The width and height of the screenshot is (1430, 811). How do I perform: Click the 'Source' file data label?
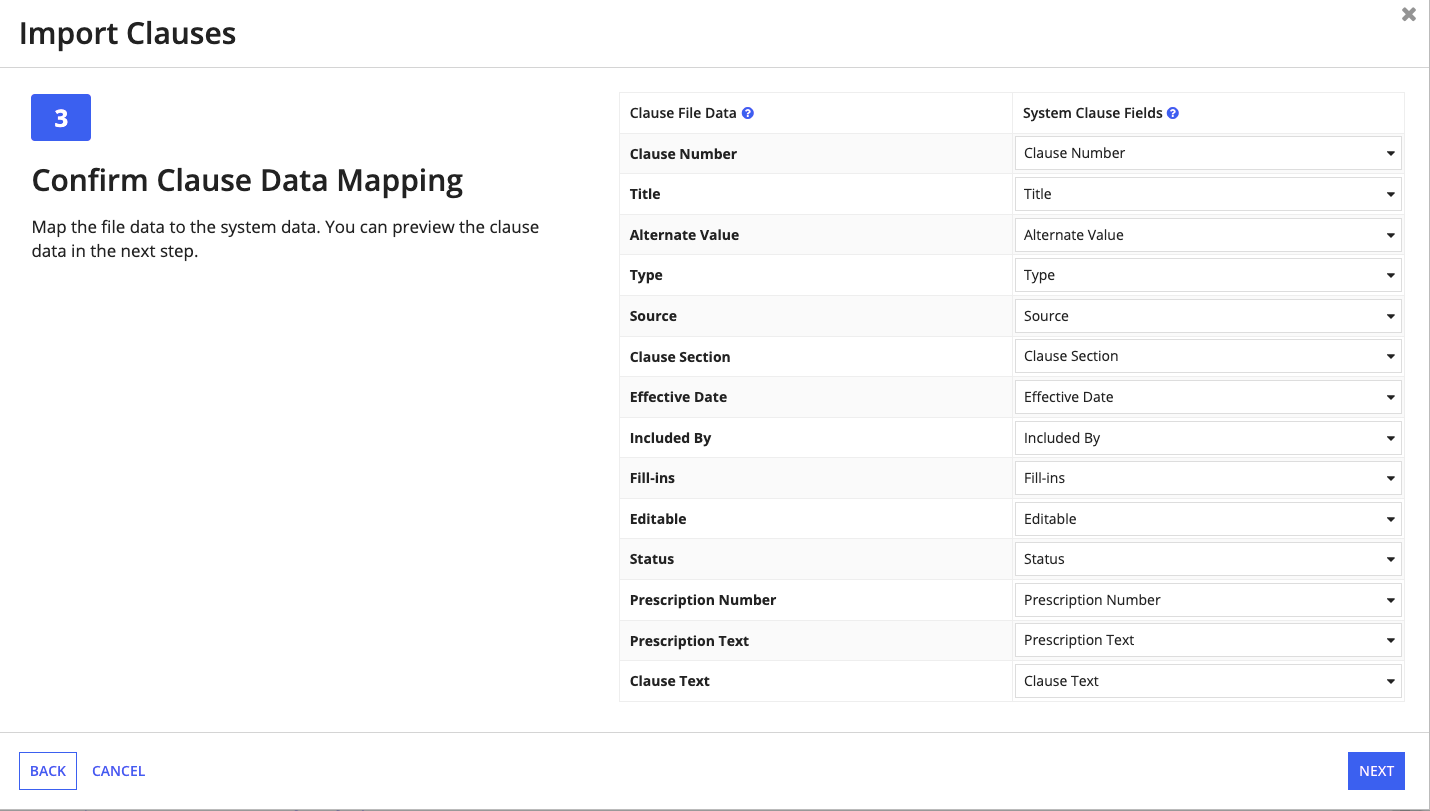(x=653, y=316)
